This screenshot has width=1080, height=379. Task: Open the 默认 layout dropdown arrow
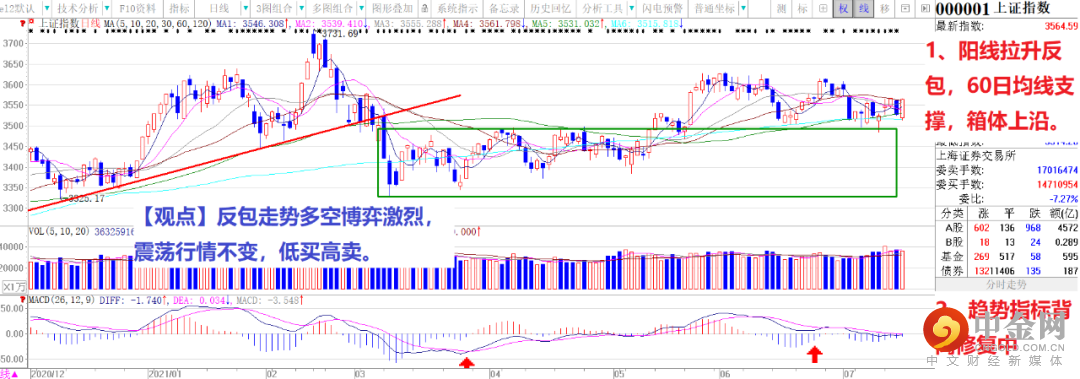(x=46, y=8)
